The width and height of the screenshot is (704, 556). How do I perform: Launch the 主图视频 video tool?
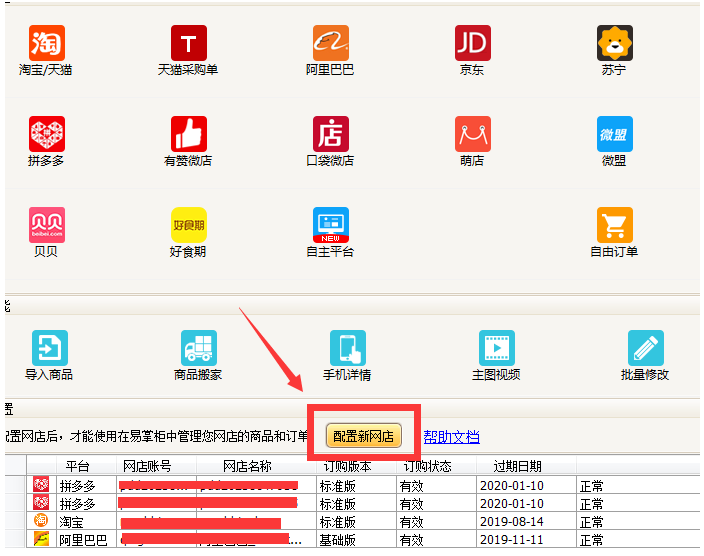[x=497, y=348]
